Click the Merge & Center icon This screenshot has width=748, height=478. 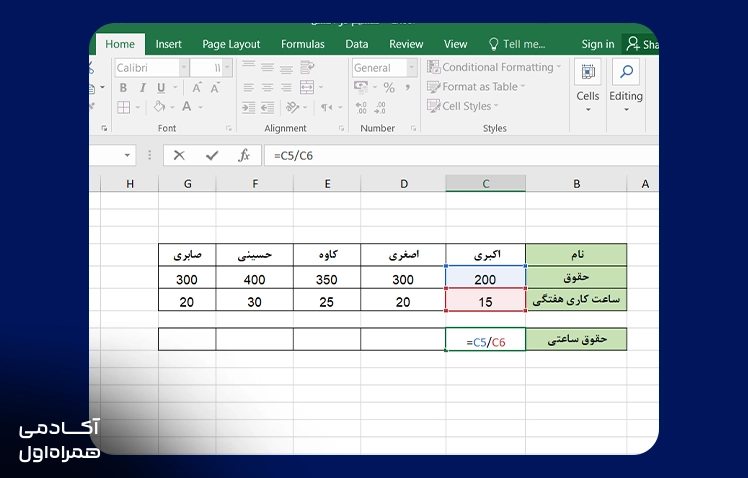click(307, 87)
